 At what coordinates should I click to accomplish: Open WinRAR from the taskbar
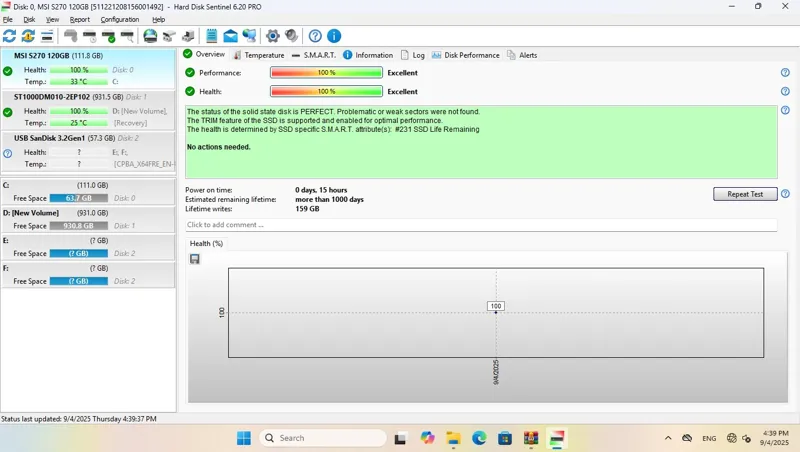[531, 438]
